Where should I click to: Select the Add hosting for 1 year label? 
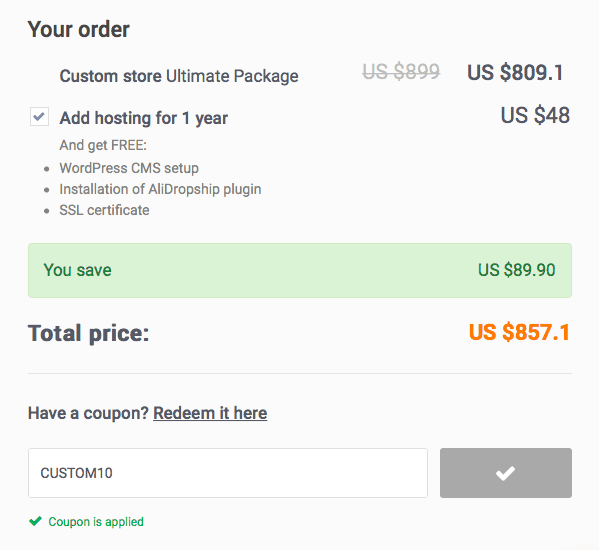[x=144, y=118]
